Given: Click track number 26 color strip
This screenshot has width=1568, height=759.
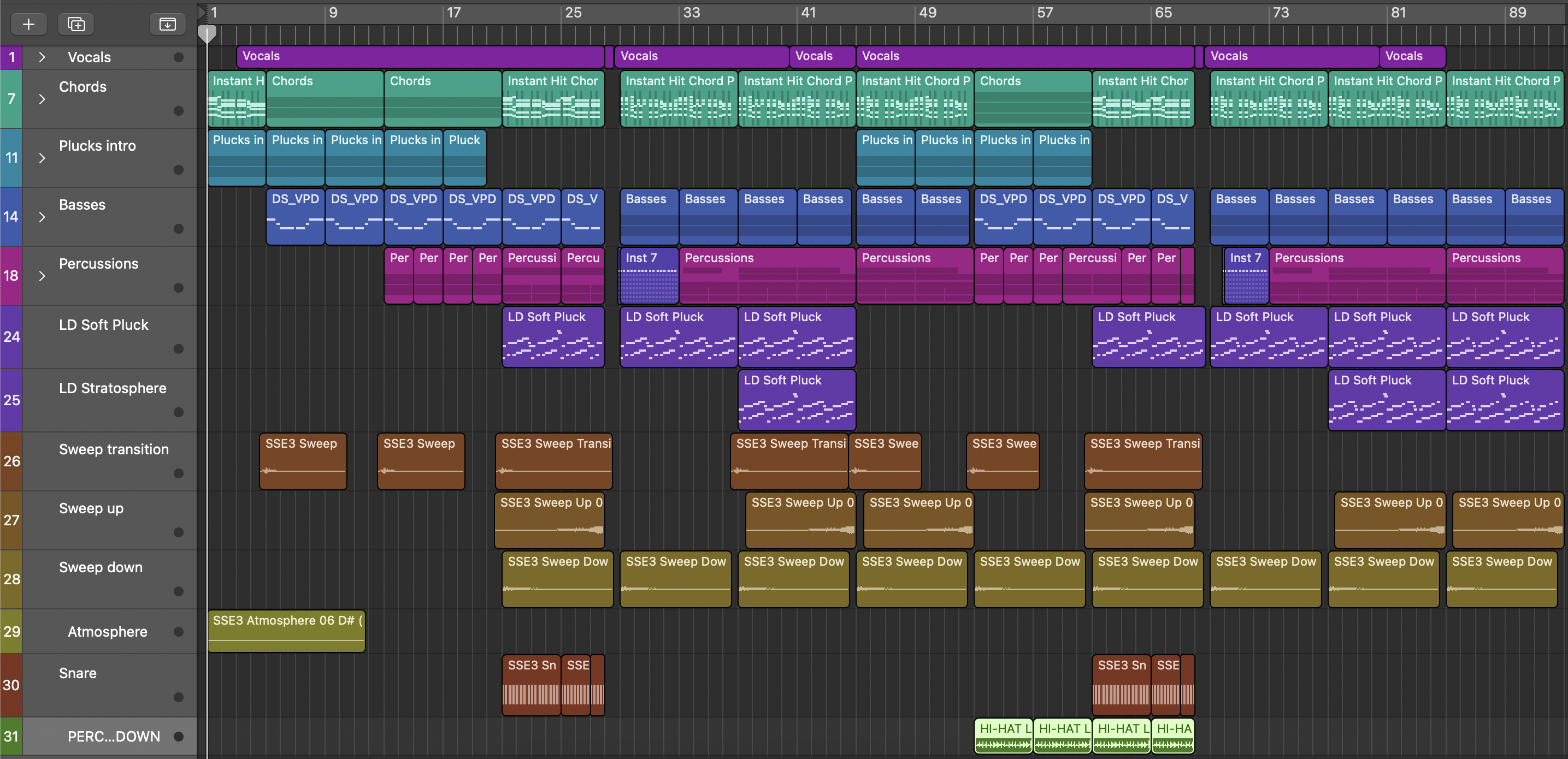Looking at the screenshot, I should point(11,461).
